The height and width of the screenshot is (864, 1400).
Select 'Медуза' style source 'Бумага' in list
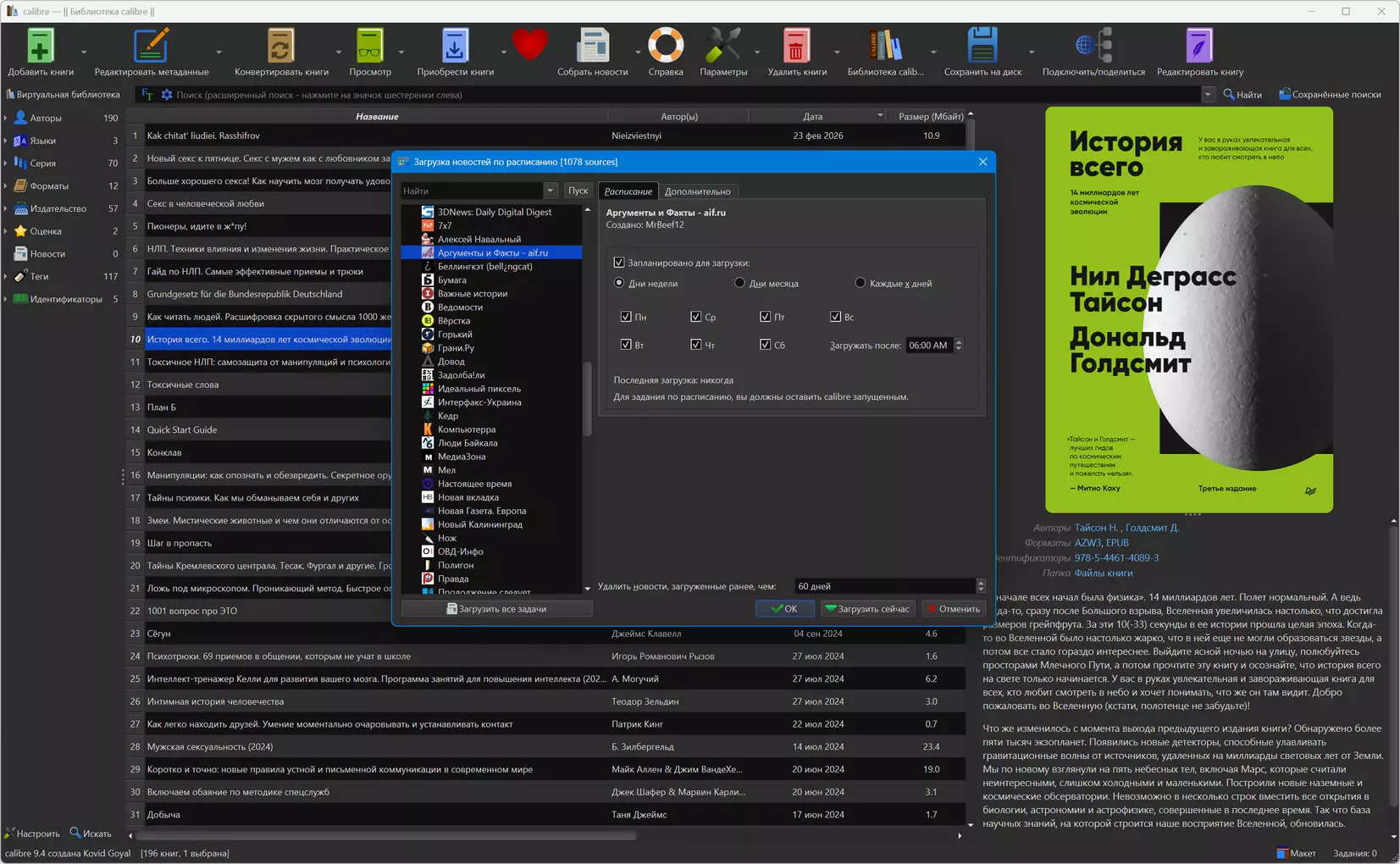[x=451, y=280]
